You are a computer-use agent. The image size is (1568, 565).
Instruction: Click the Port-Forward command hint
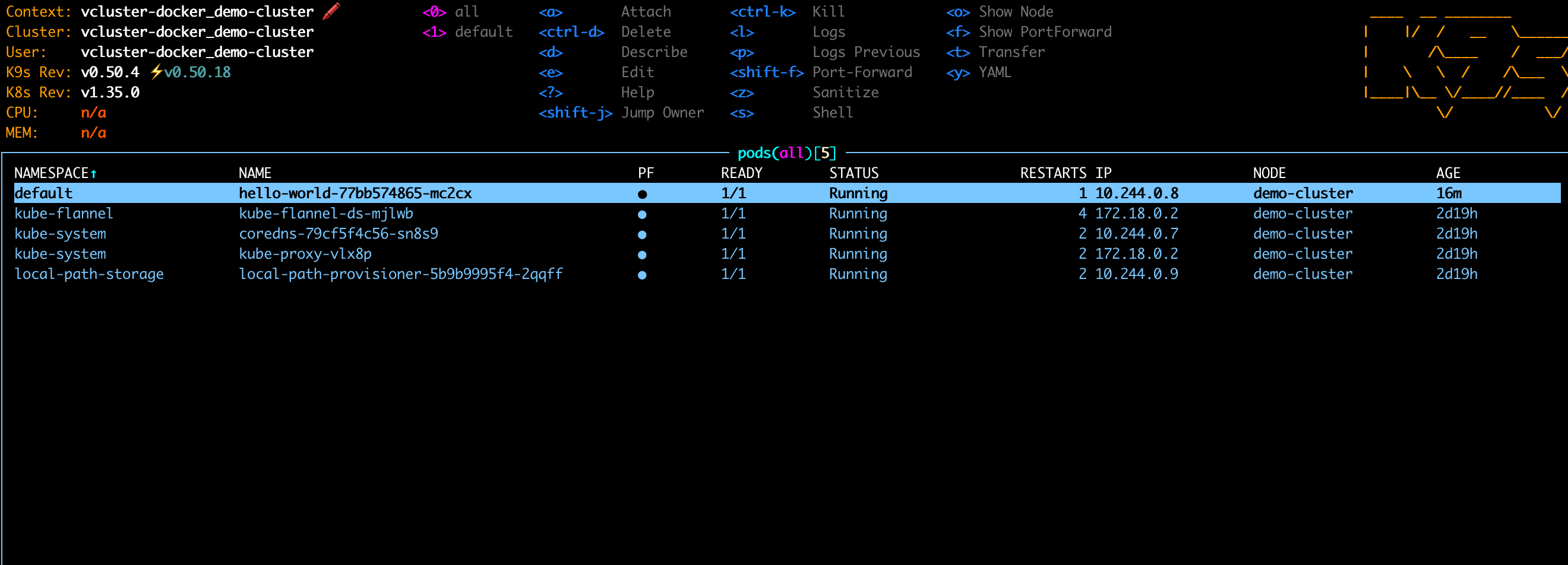[862, 72]
